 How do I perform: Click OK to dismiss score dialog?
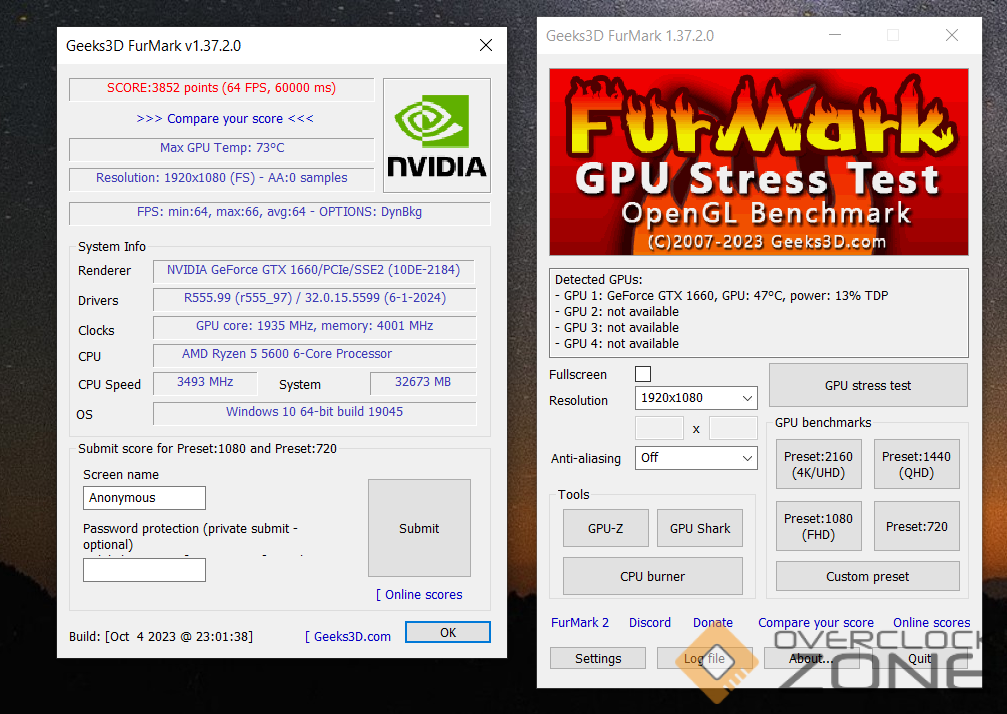[448, 632]
